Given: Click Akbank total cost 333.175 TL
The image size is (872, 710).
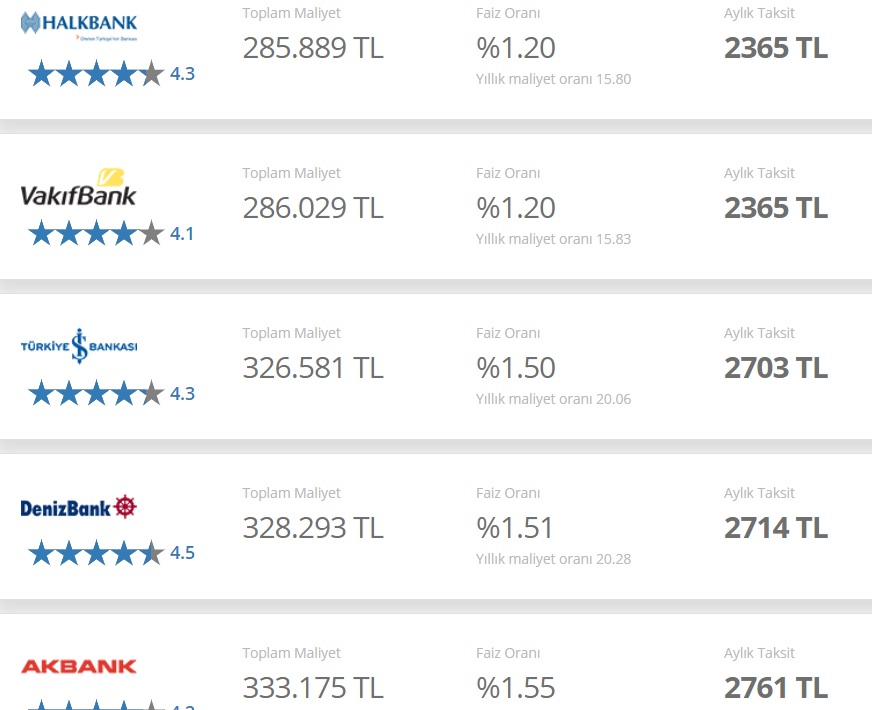Looking at the screenshot, I should pyautogui.click(x=313, y=687).
